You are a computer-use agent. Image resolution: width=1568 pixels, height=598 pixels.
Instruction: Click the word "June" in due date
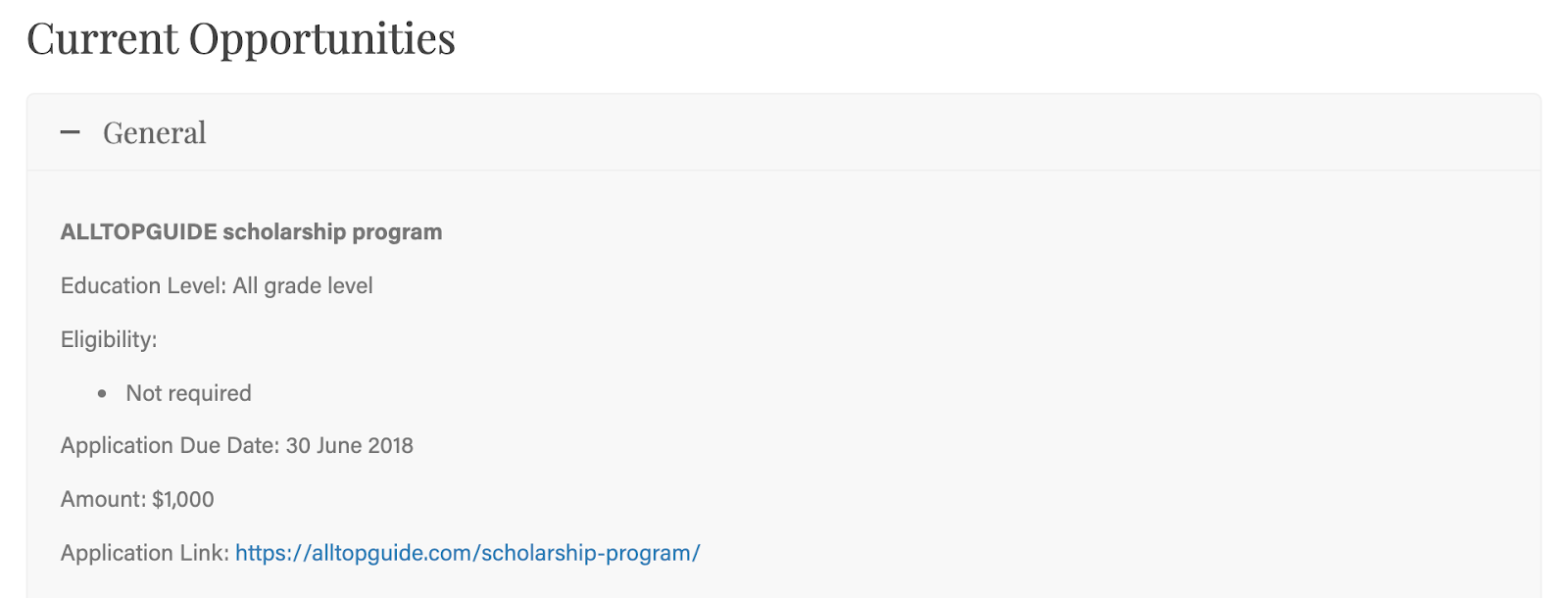pos(339,446)
